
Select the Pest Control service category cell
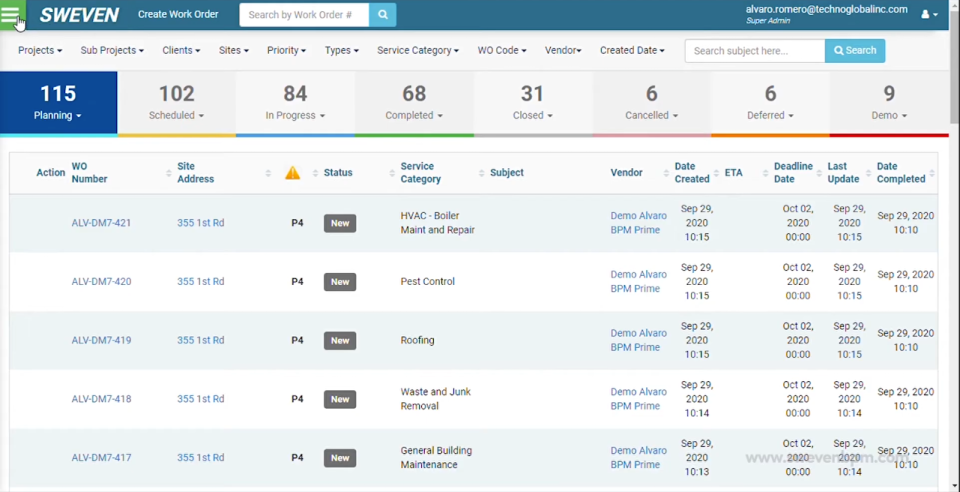tap(427, 281)
